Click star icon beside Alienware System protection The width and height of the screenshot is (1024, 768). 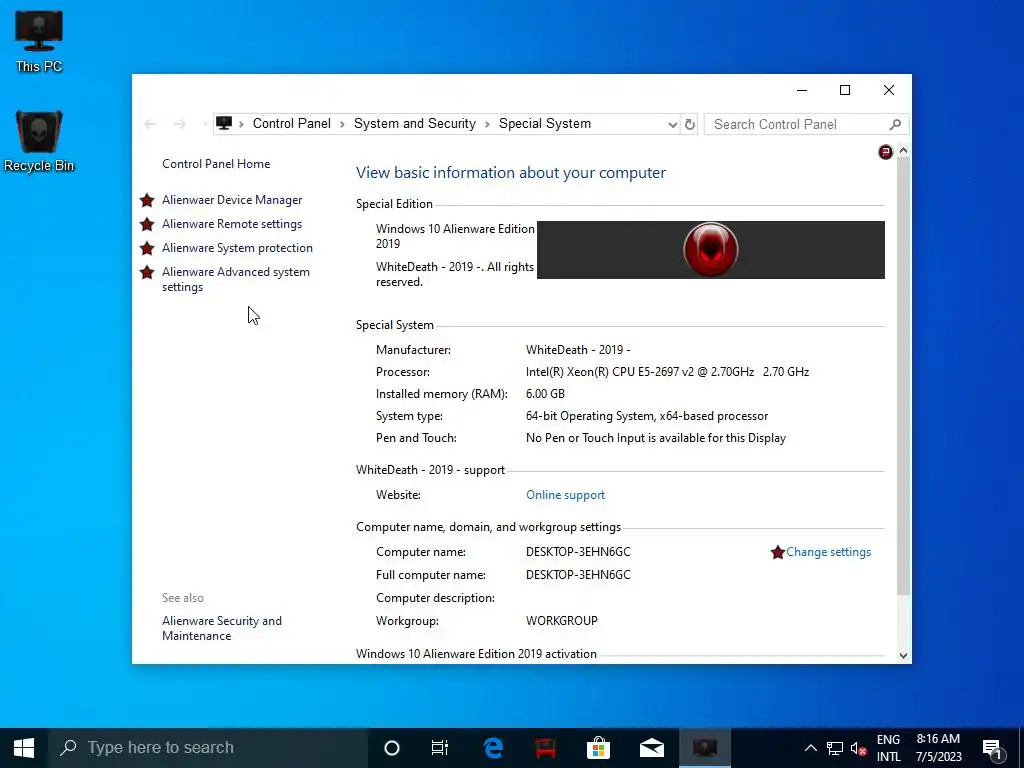[x=147, y=248]
